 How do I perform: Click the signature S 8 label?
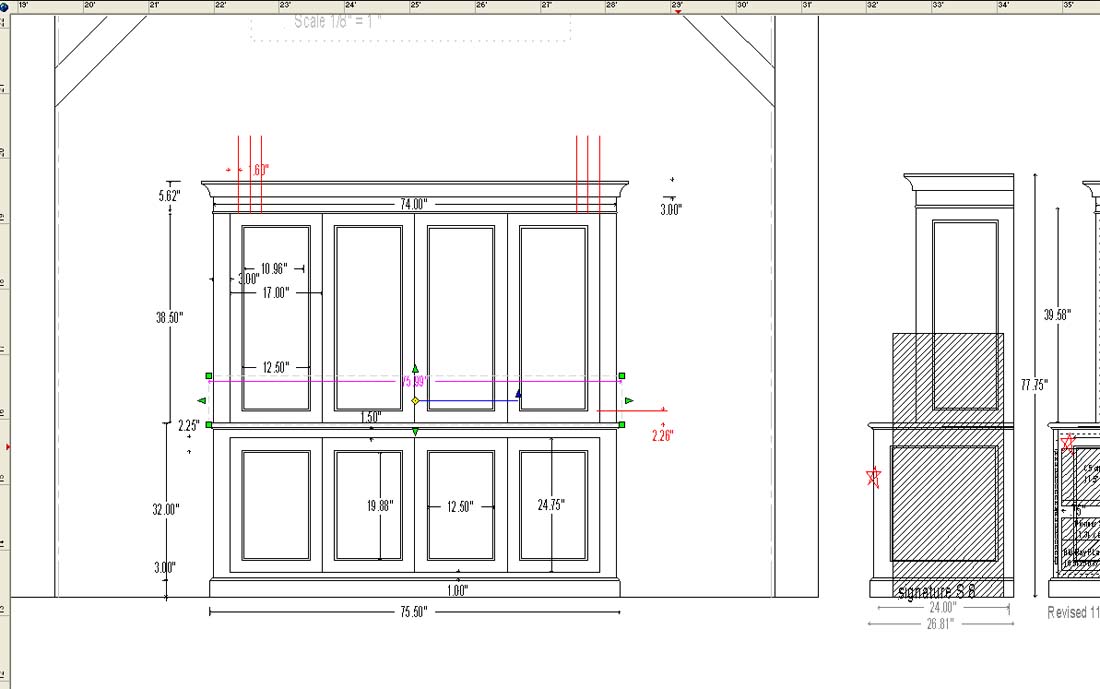[938, 590]
